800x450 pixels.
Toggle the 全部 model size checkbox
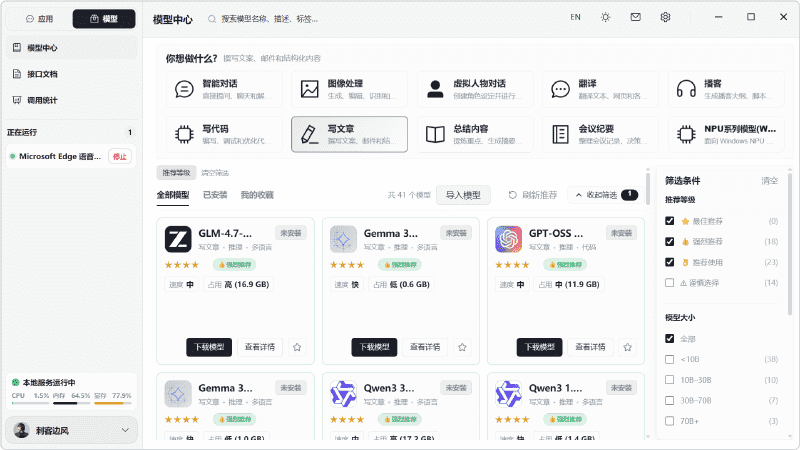tap(669, 339)
